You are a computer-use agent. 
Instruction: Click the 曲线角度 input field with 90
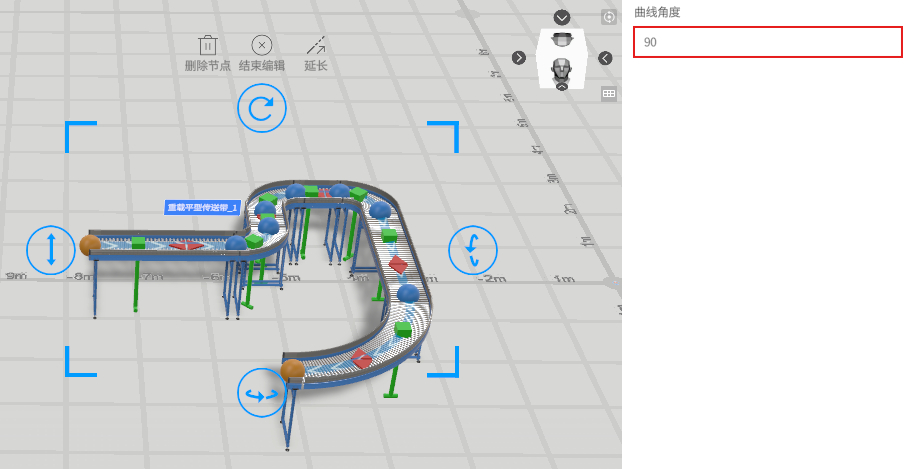pyautogui.click(x=768, y=42)
